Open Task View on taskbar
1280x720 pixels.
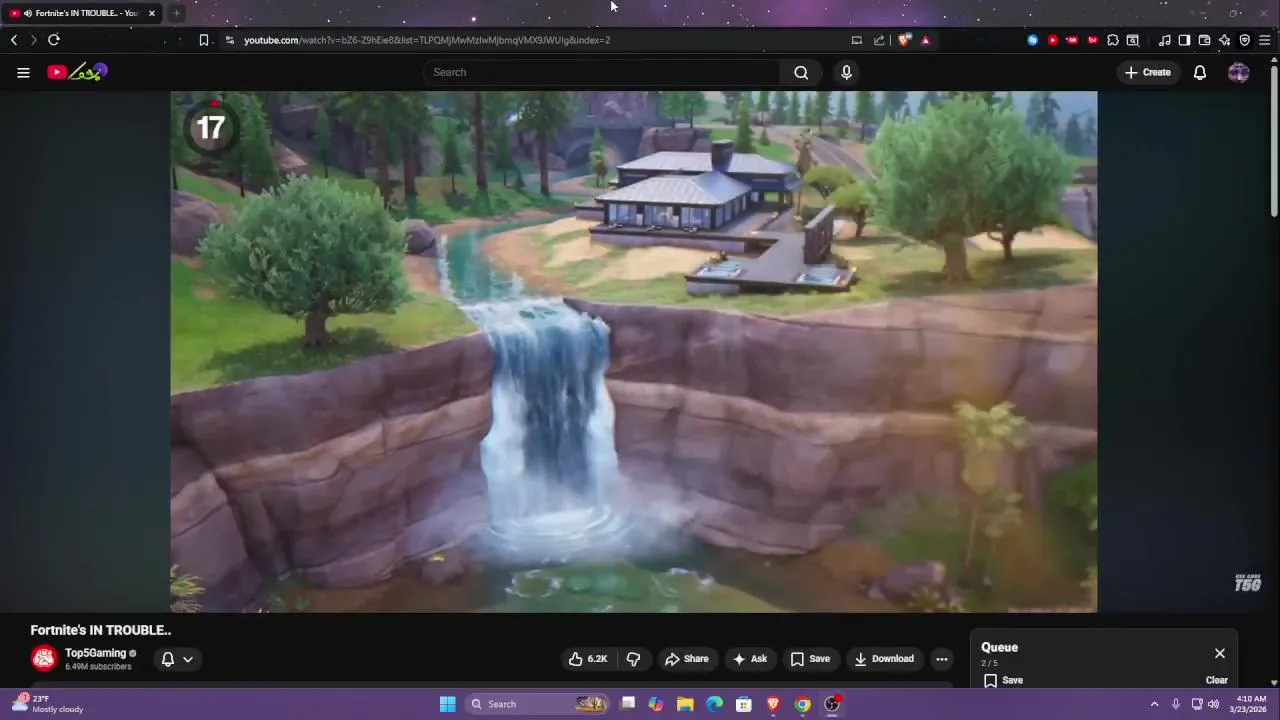click(627, 704)
